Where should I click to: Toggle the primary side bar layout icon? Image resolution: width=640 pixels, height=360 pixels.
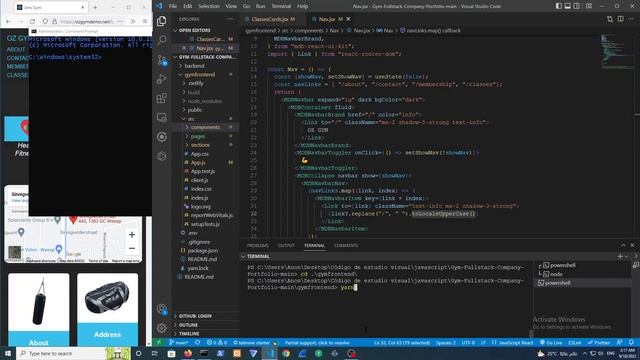pos(558,6)
